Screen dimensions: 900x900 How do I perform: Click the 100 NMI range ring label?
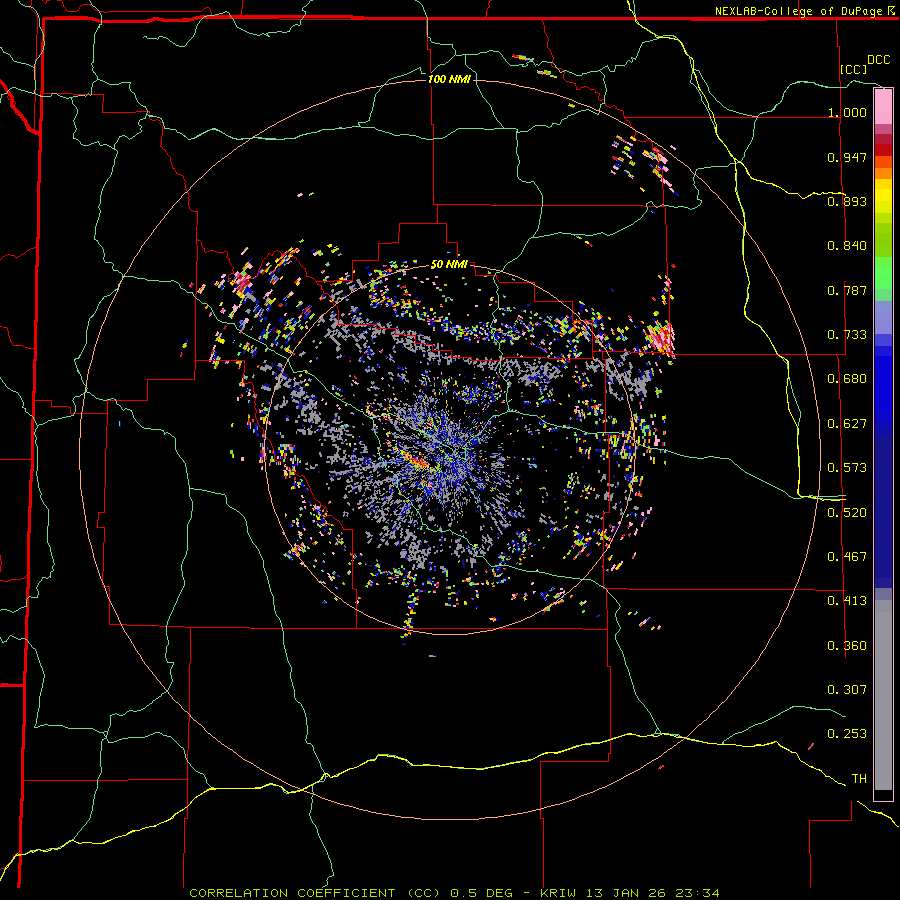click(449, 79)
